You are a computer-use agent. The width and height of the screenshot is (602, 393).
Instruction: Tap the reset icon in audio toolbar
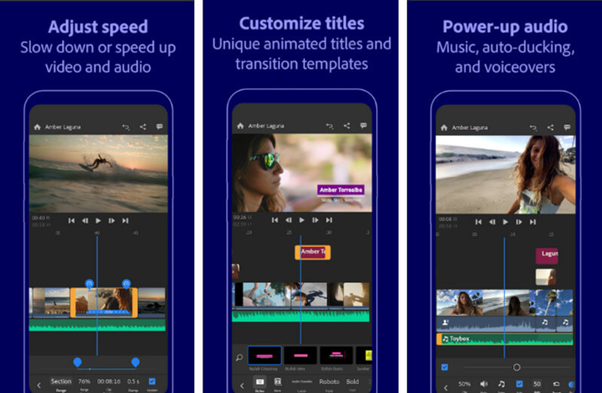(x=556, y=384)
